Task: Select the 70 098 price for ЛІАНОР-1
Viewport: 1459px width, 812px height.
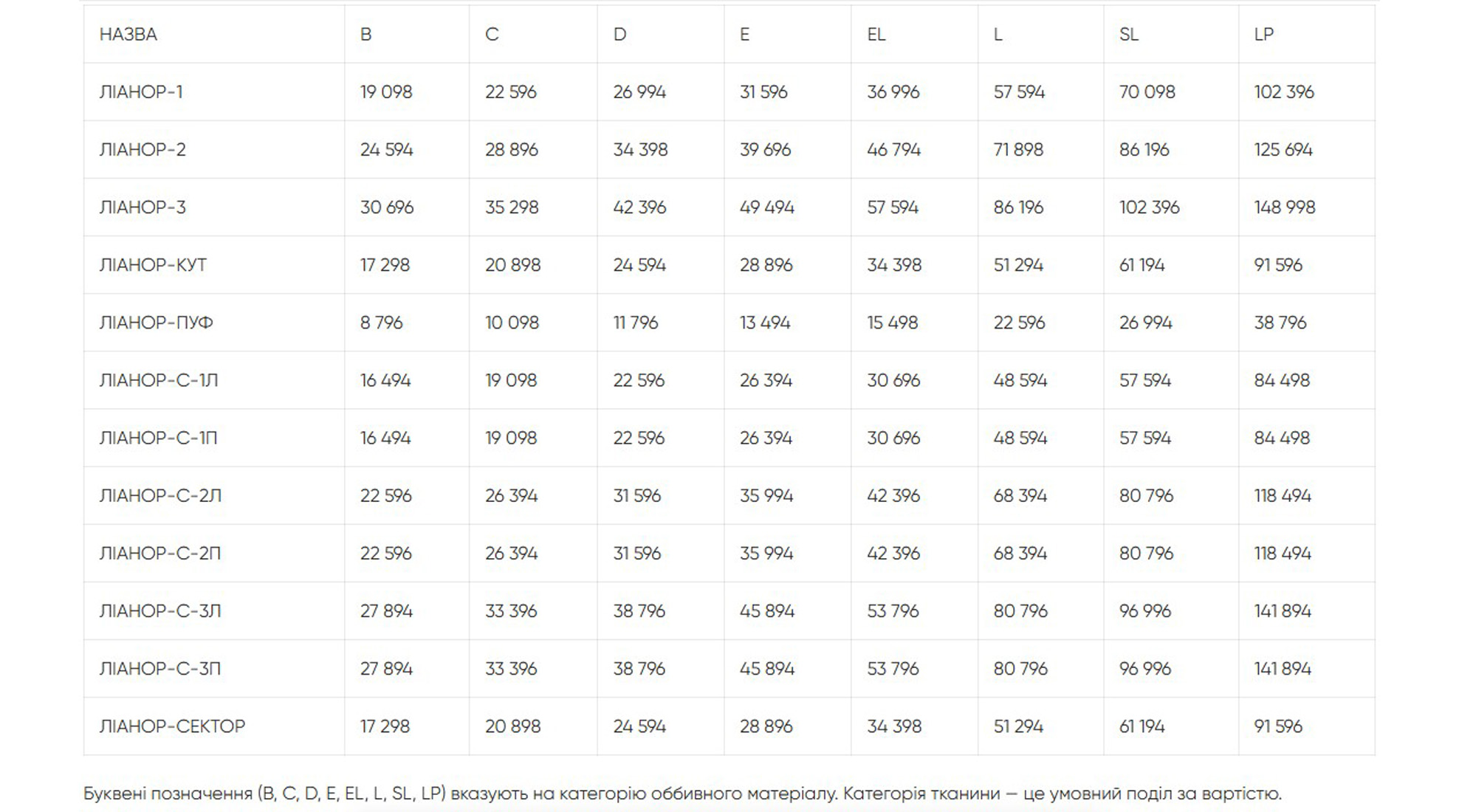Action: (x=1147, y=92)
